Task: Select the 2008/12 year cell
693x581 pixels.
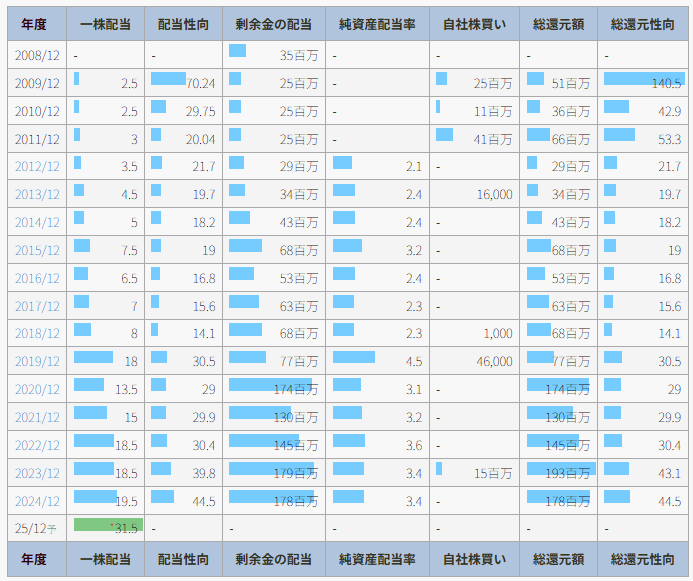Action: [x=36, y=55]
